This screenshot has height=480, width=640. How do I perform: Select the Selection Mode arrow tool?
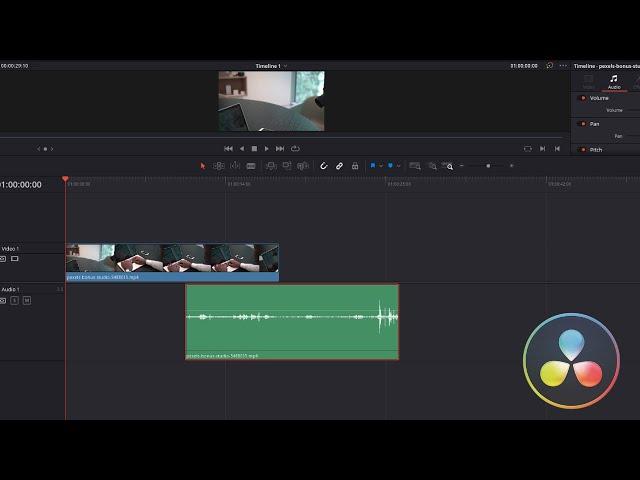pyautogui.click(x=203, y=166)
